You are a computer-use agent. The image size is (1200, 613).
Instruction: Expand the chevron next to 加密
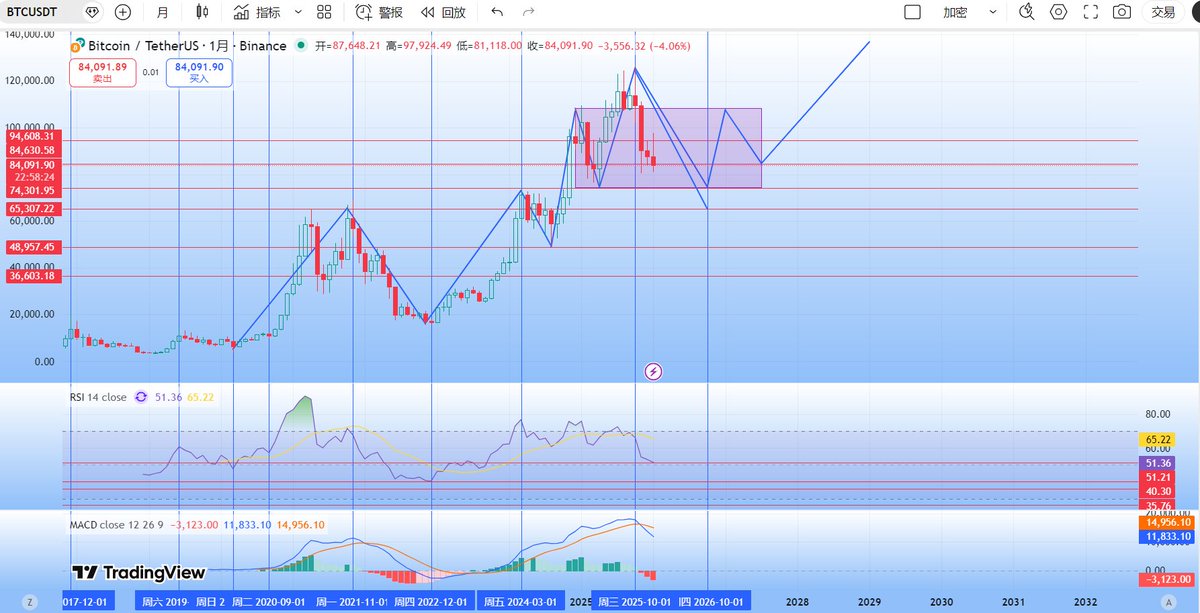[992, 12]
